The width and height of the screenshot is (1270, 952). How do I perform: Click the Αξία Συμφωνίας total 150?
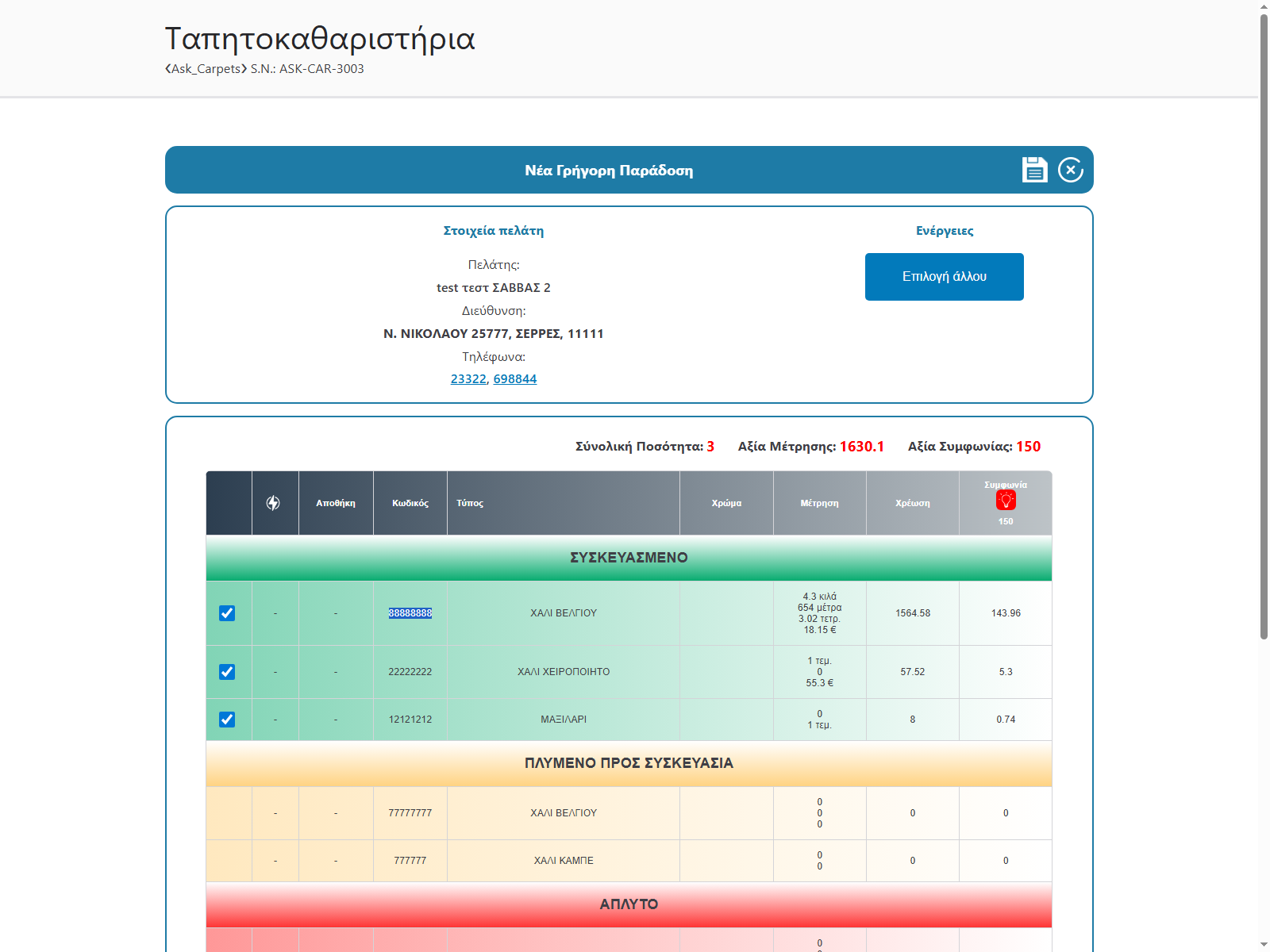point(1029,447)
